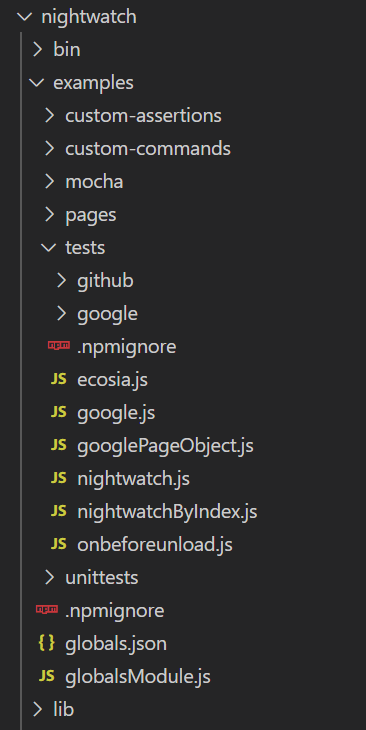Open .npmignore file name inside tests folder
Screen dimensions: 366x730
[127, 347]
